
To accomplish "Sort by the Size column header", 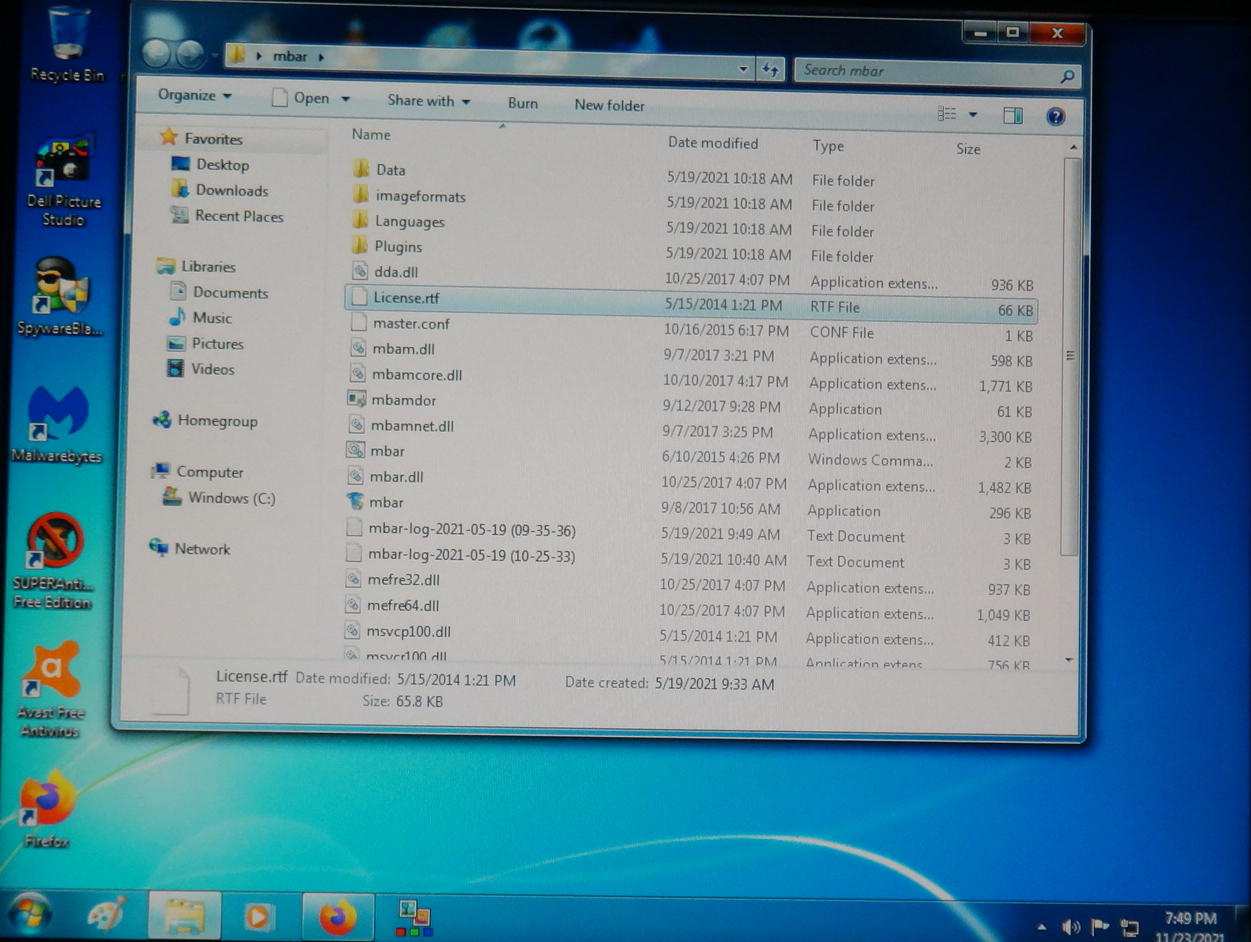I will pos(968,148).
